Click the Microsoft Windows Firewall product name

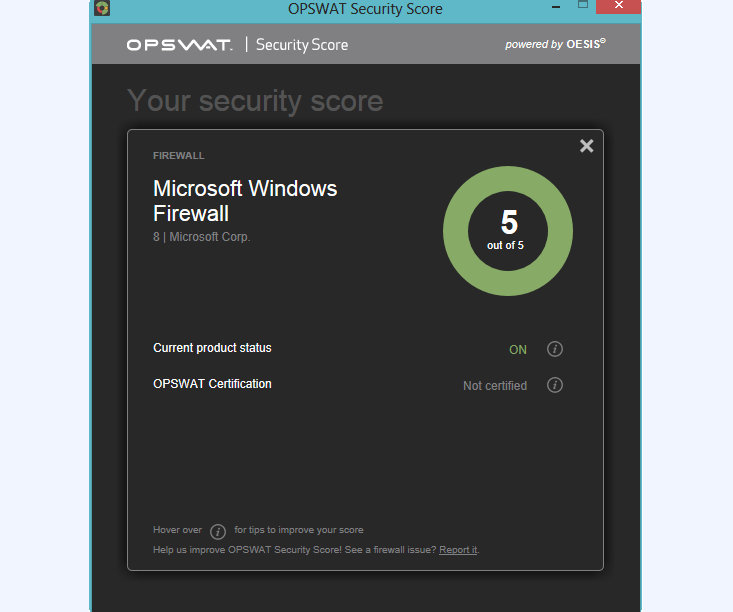[245, 201]
